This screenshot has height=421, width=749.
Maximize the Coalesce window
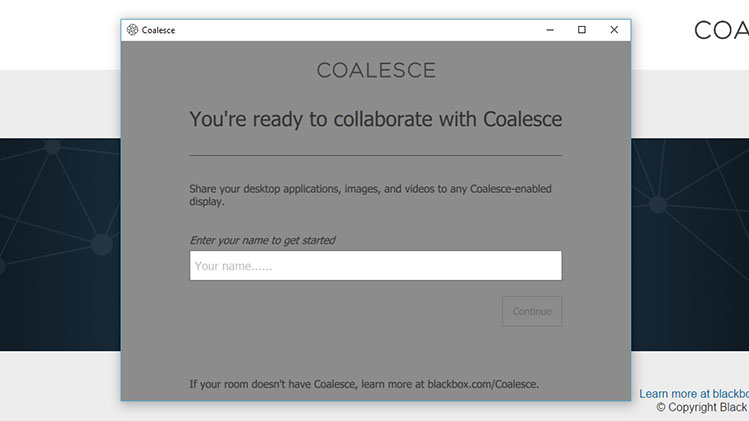582,30
